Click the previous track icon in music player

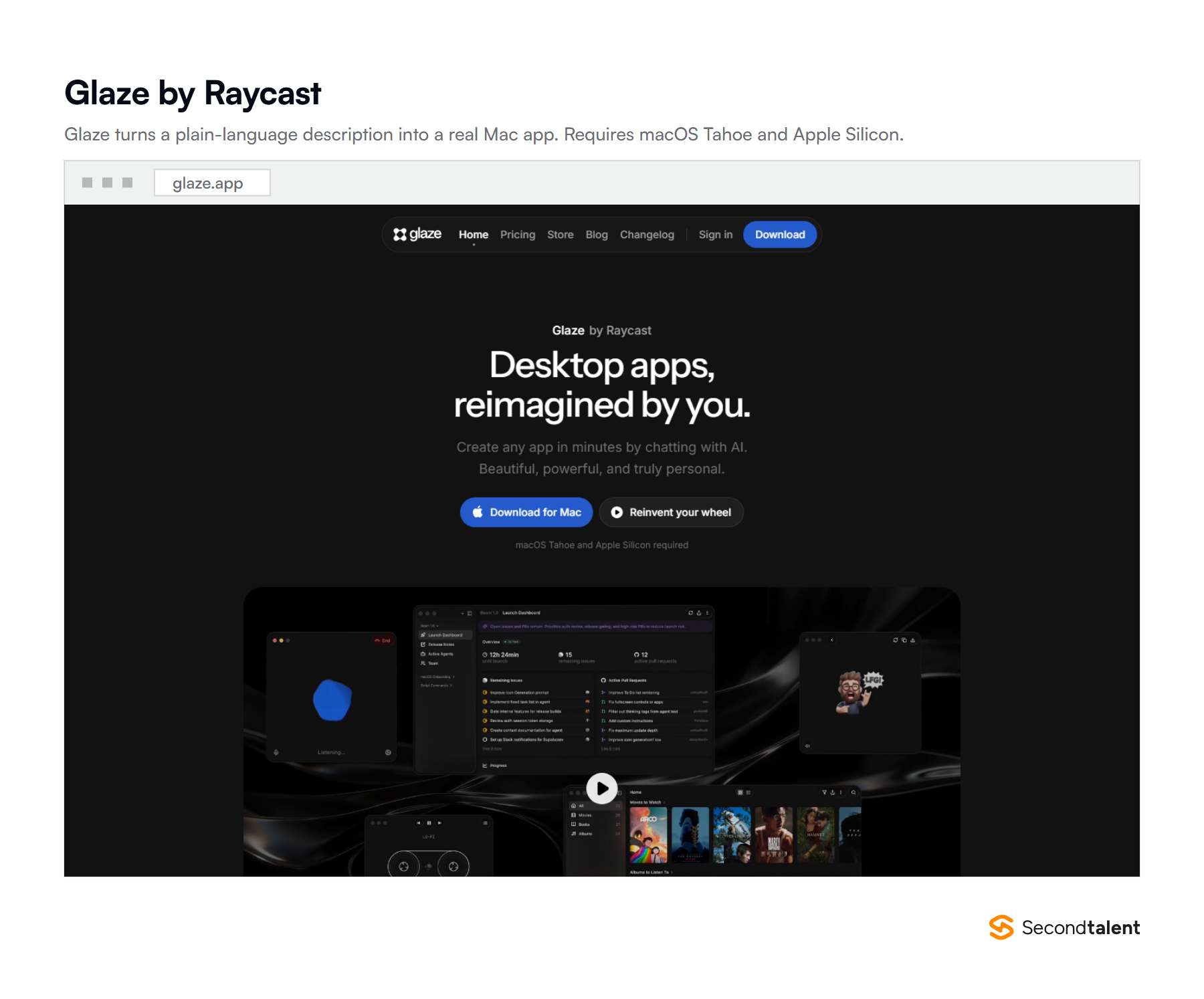419,823
